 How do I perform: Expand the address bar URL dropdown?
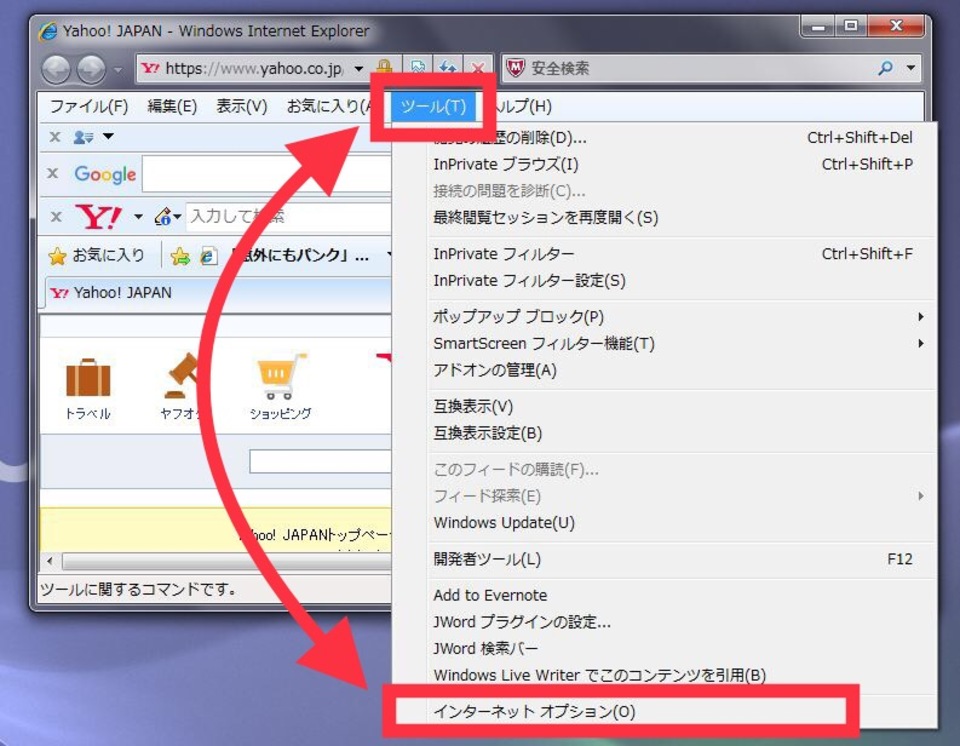[359, 69]
